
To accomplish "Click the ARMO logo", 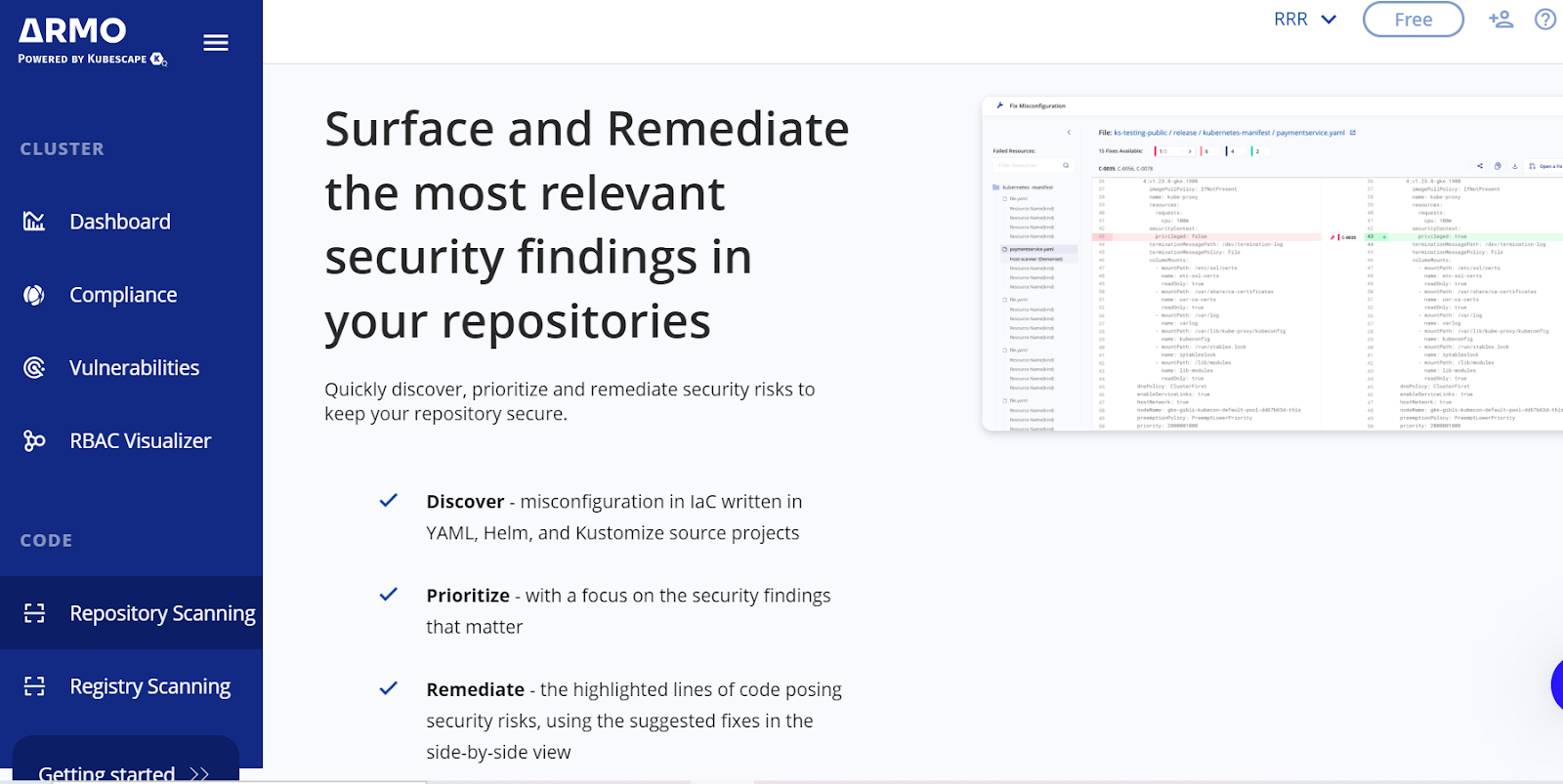I will tap(74, 32).
